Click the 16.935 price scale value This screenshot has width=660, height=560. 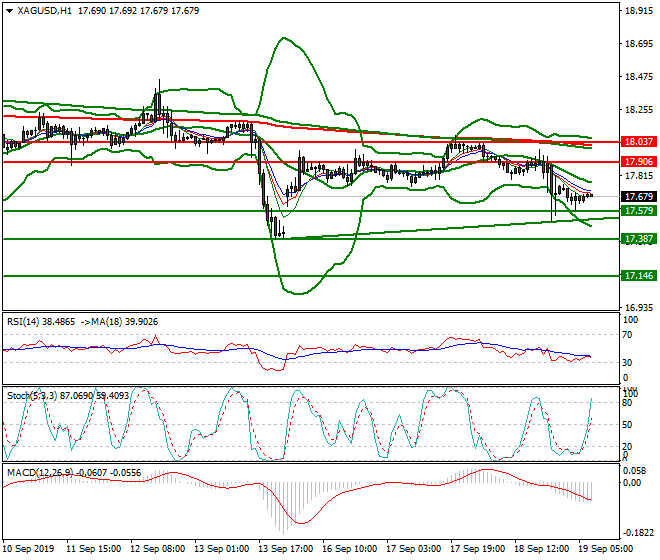639,308
